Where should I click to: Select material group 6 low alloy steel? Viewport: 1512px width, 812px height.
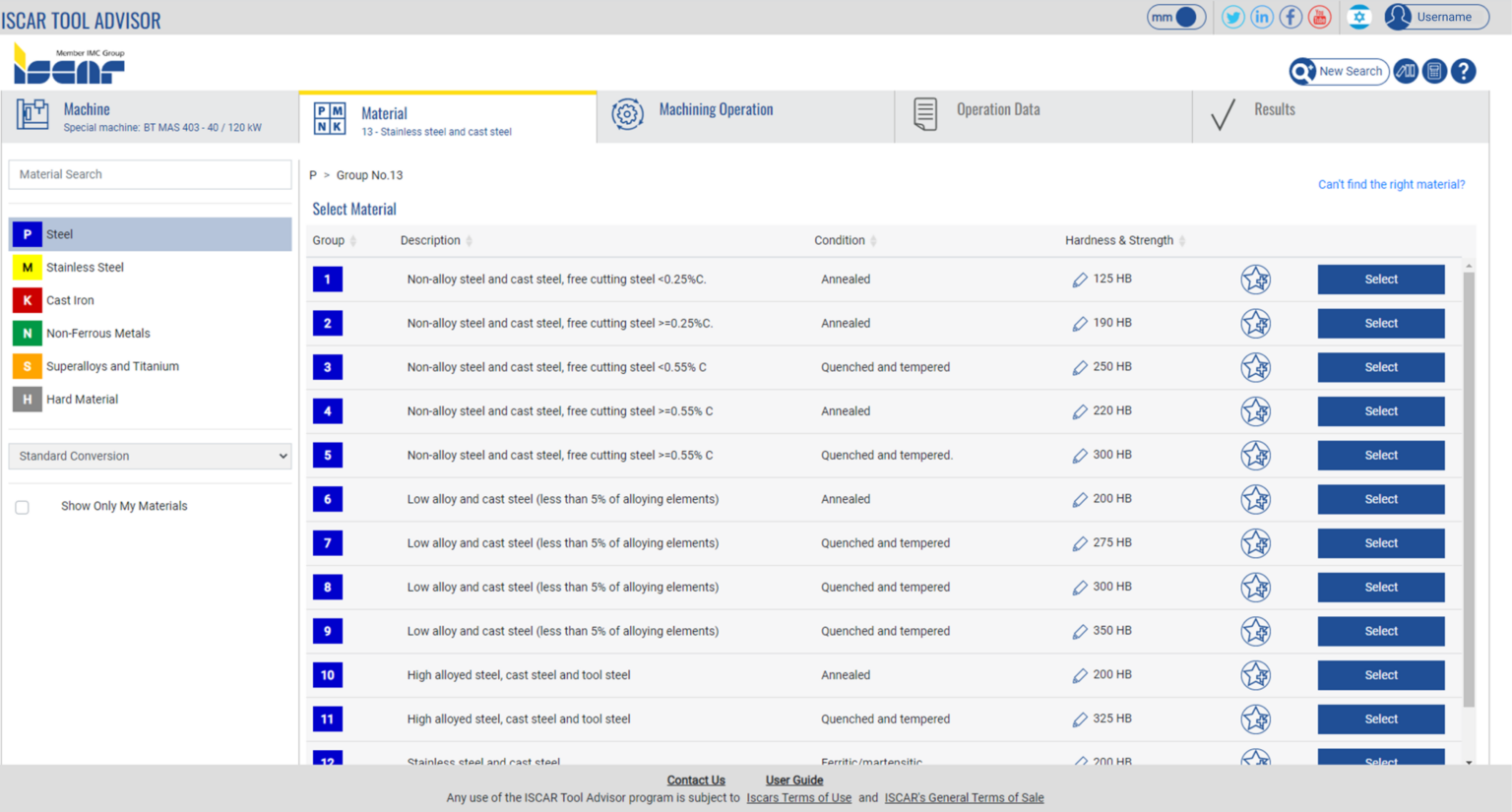(1380, 499)
